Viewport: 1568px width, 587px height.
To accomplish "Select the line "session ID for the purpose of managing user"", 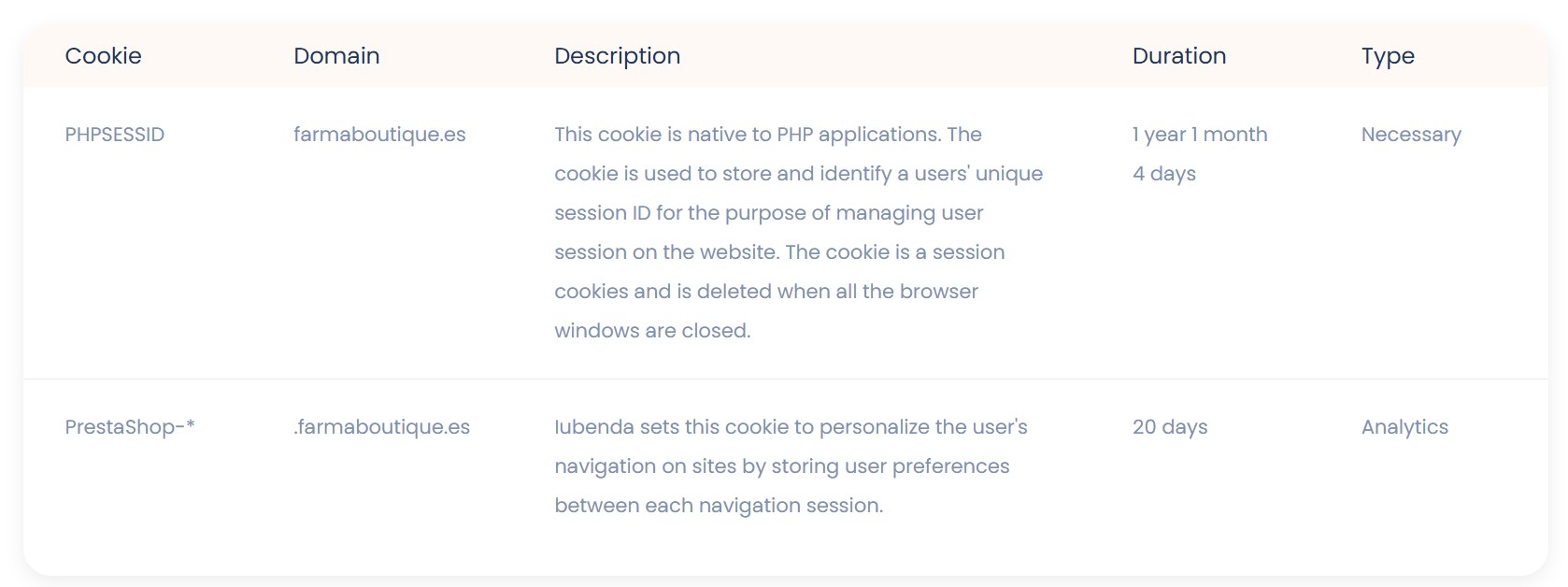I will [768, 213].
